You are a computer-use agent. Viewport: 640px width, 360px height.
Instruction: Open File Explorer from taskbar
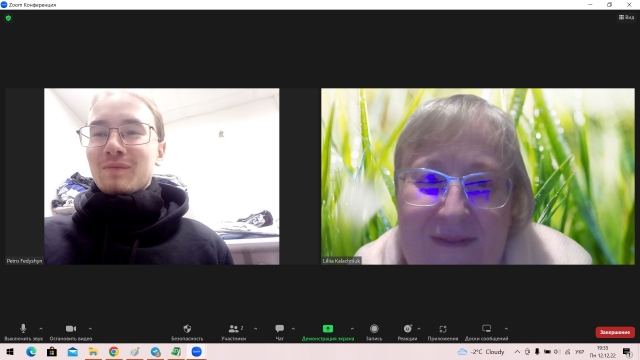93,351
